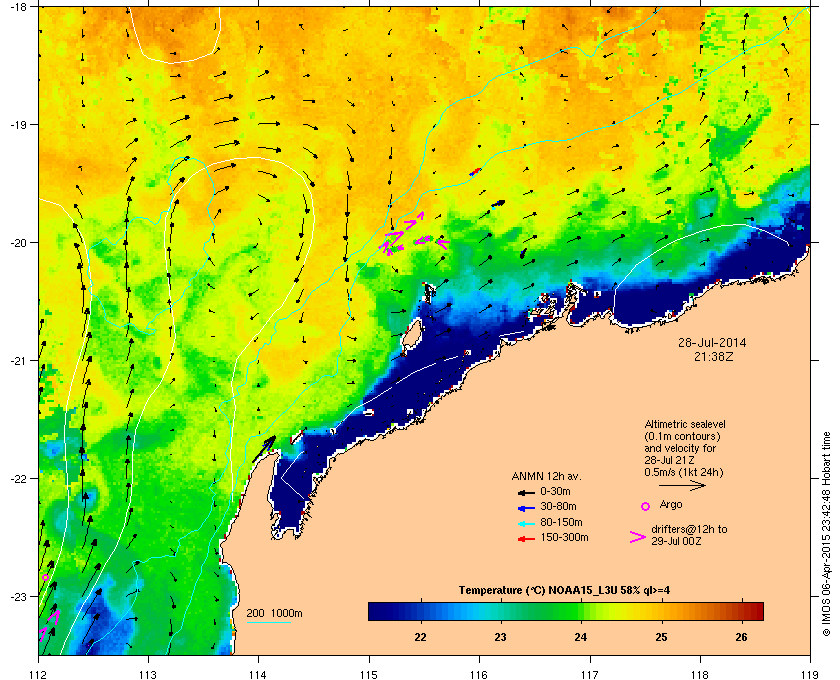Click the black 0-30m legend arrow
Viewport: 840px width, 680px height.
526,492
